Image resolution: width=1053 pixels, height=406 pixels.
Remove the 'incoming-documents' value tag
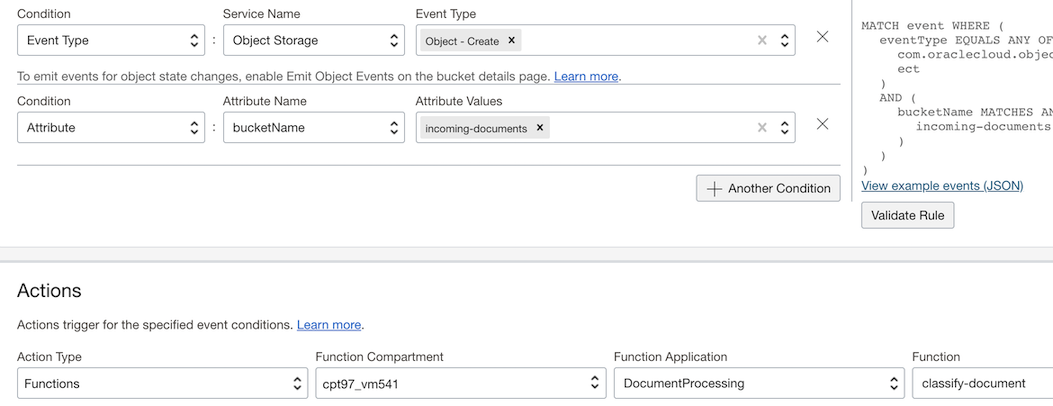click(540, 128)
